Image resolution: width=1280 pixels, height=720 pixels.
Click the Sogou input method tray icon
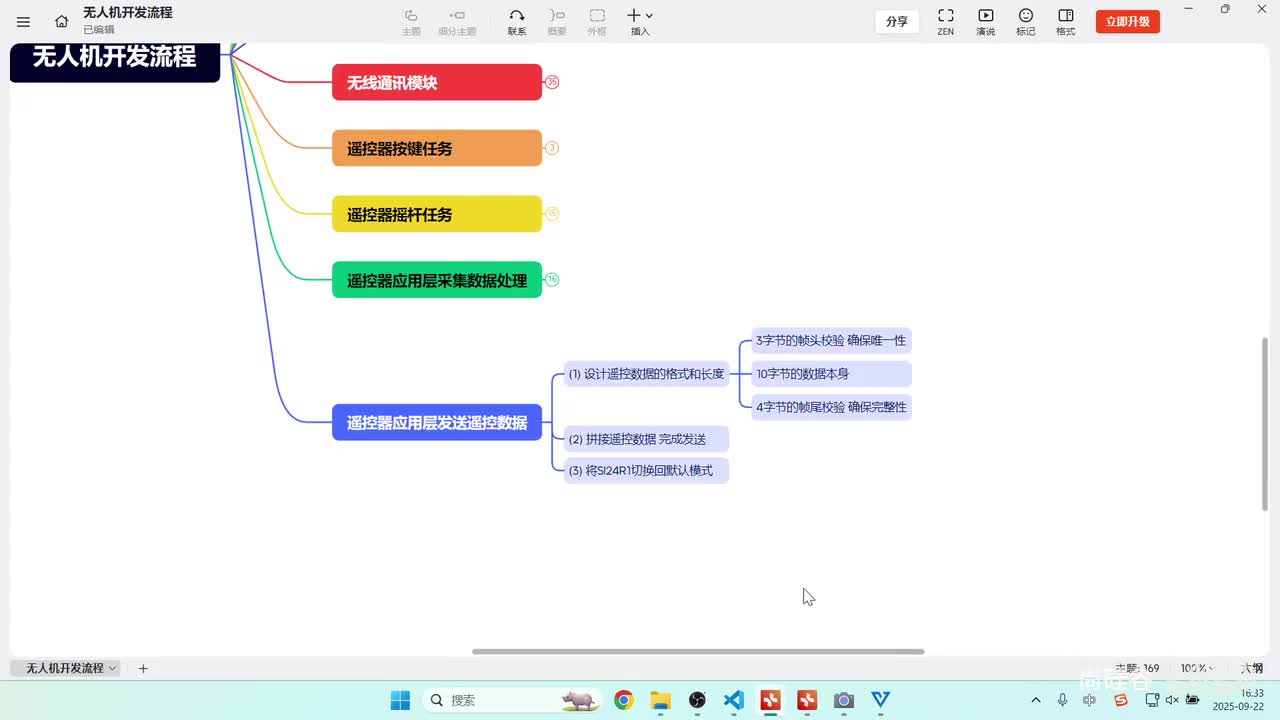(1121, 700)
